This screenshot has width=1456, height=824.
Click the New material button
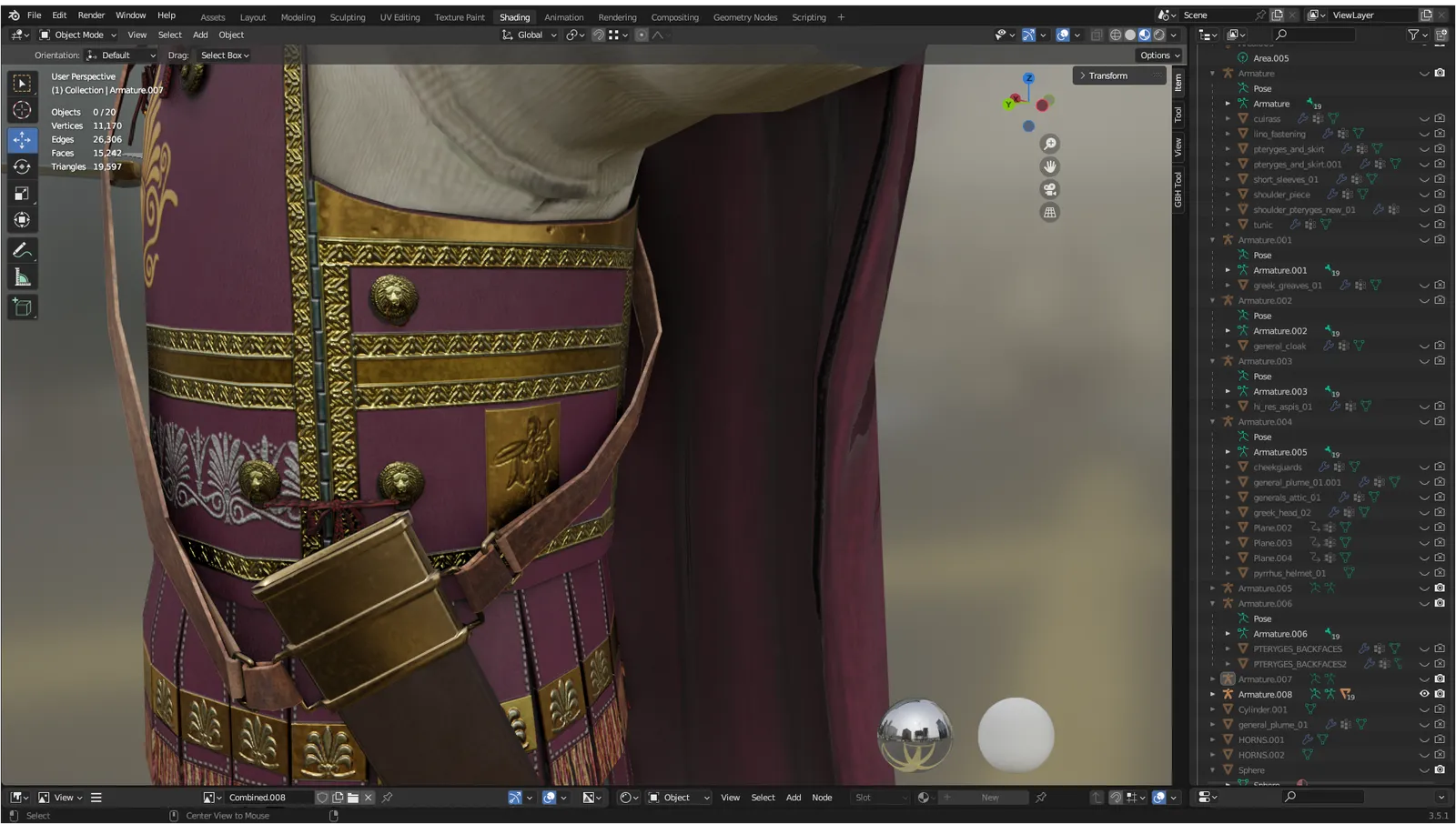(x=983, y=798)
